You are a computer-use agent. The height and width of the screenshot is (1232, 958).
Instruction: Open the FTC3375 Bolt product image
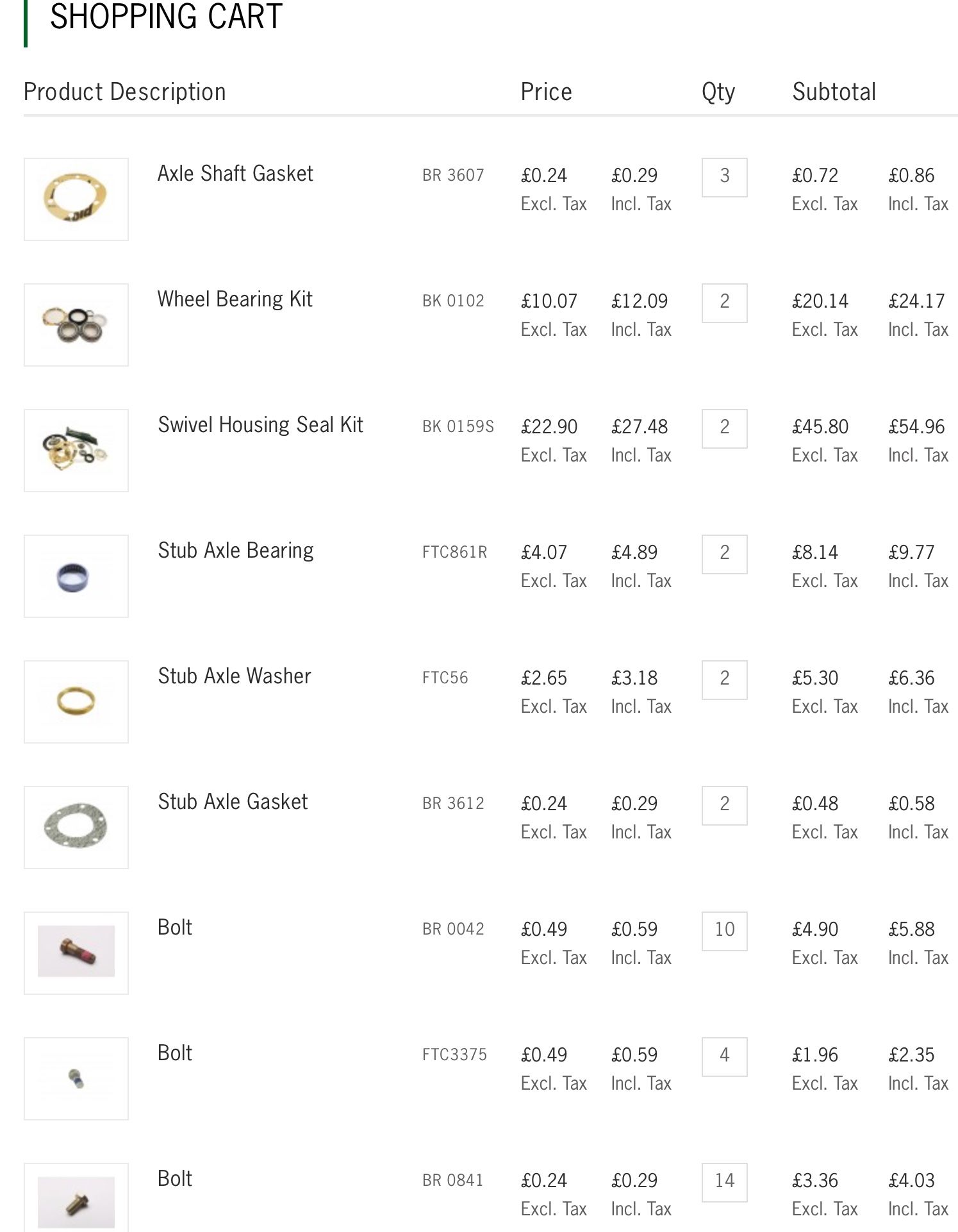tap(76, 1079)
